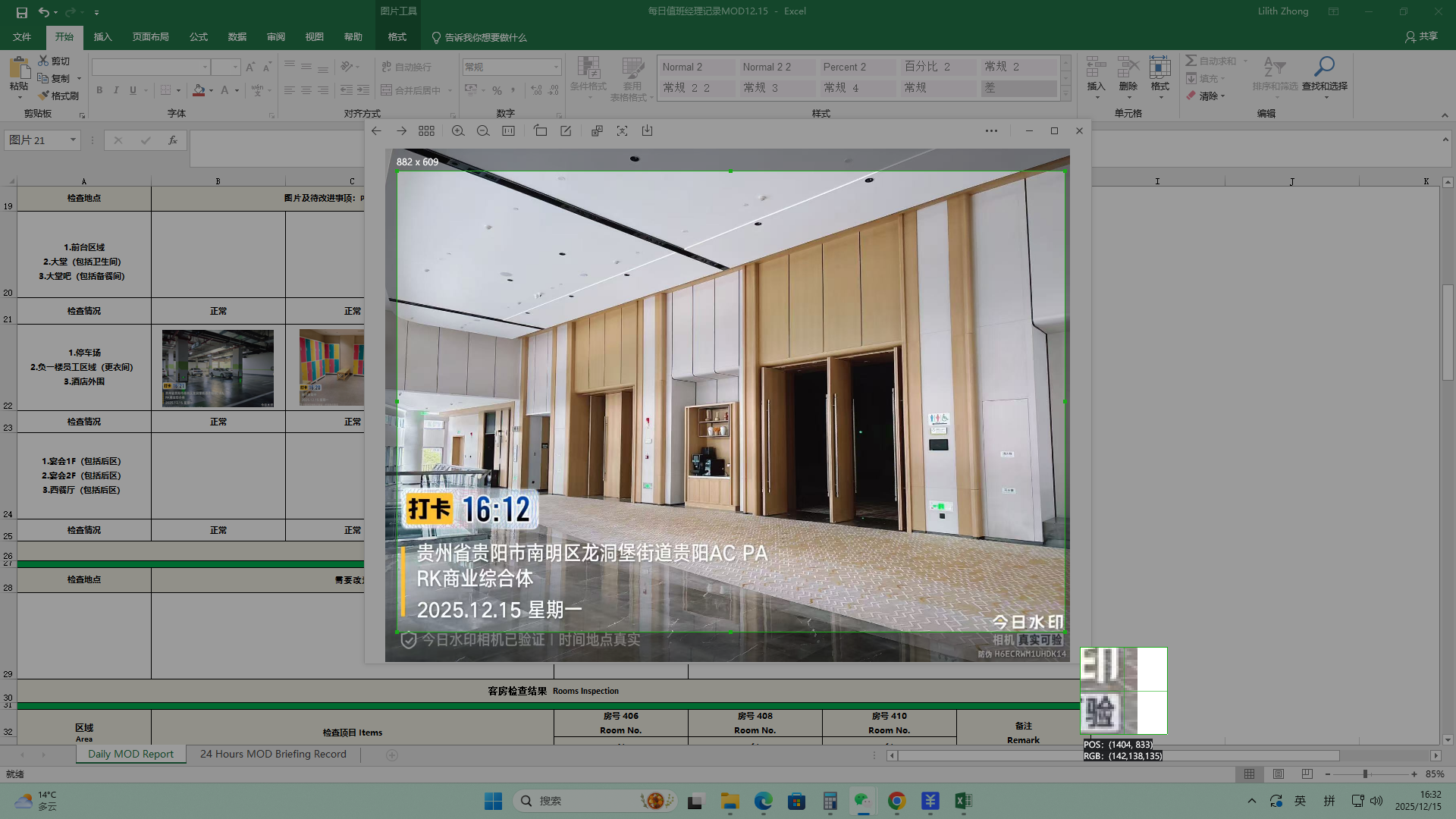Switch to 24 Hours MOD Briefing Record sheet
Viewport: 1456px width, 819px height.
point(273,755)
